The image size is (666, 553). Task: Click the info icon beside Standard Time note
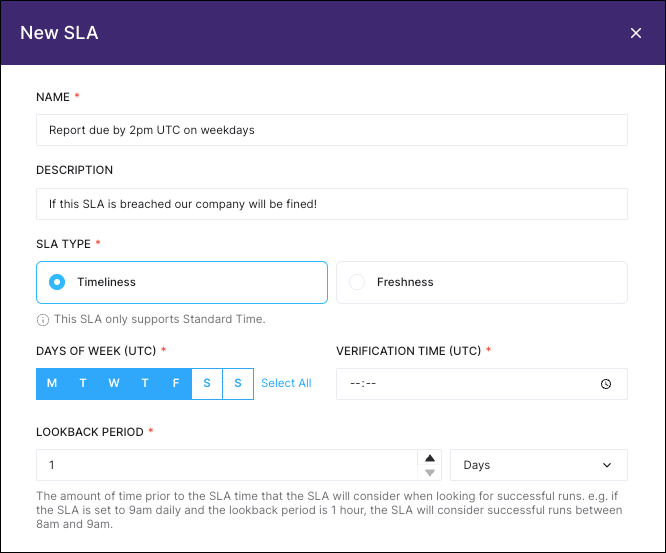click(x=43, y=320)
